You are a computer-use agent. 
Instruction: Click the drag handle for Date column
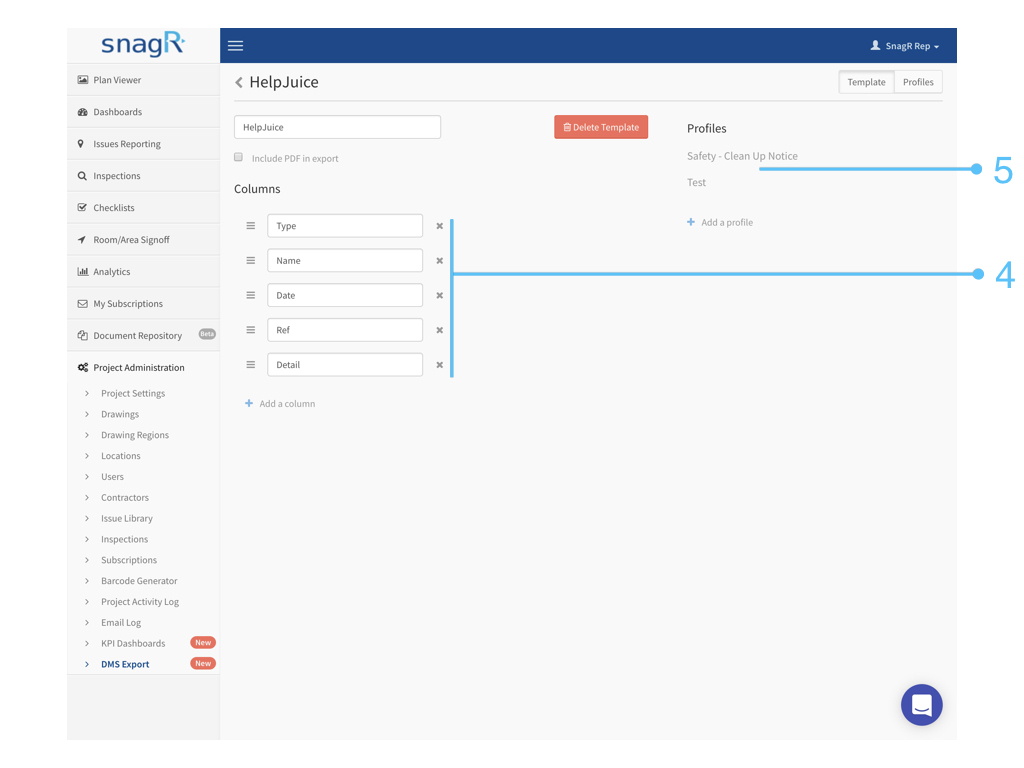pos(251,295)
